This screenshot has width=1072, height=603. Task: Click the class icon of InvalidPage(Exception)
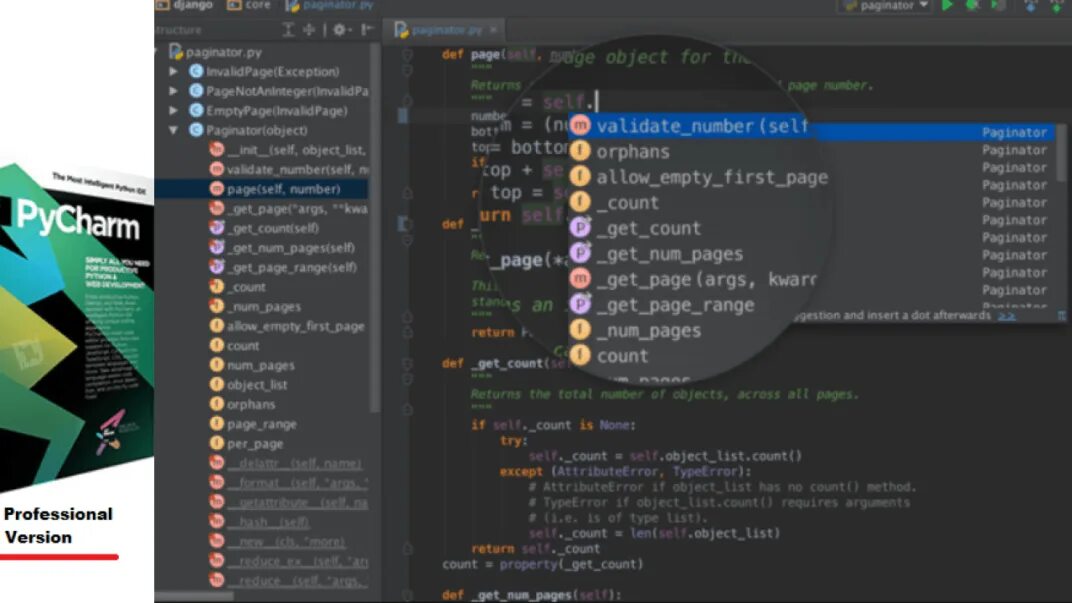196,72
